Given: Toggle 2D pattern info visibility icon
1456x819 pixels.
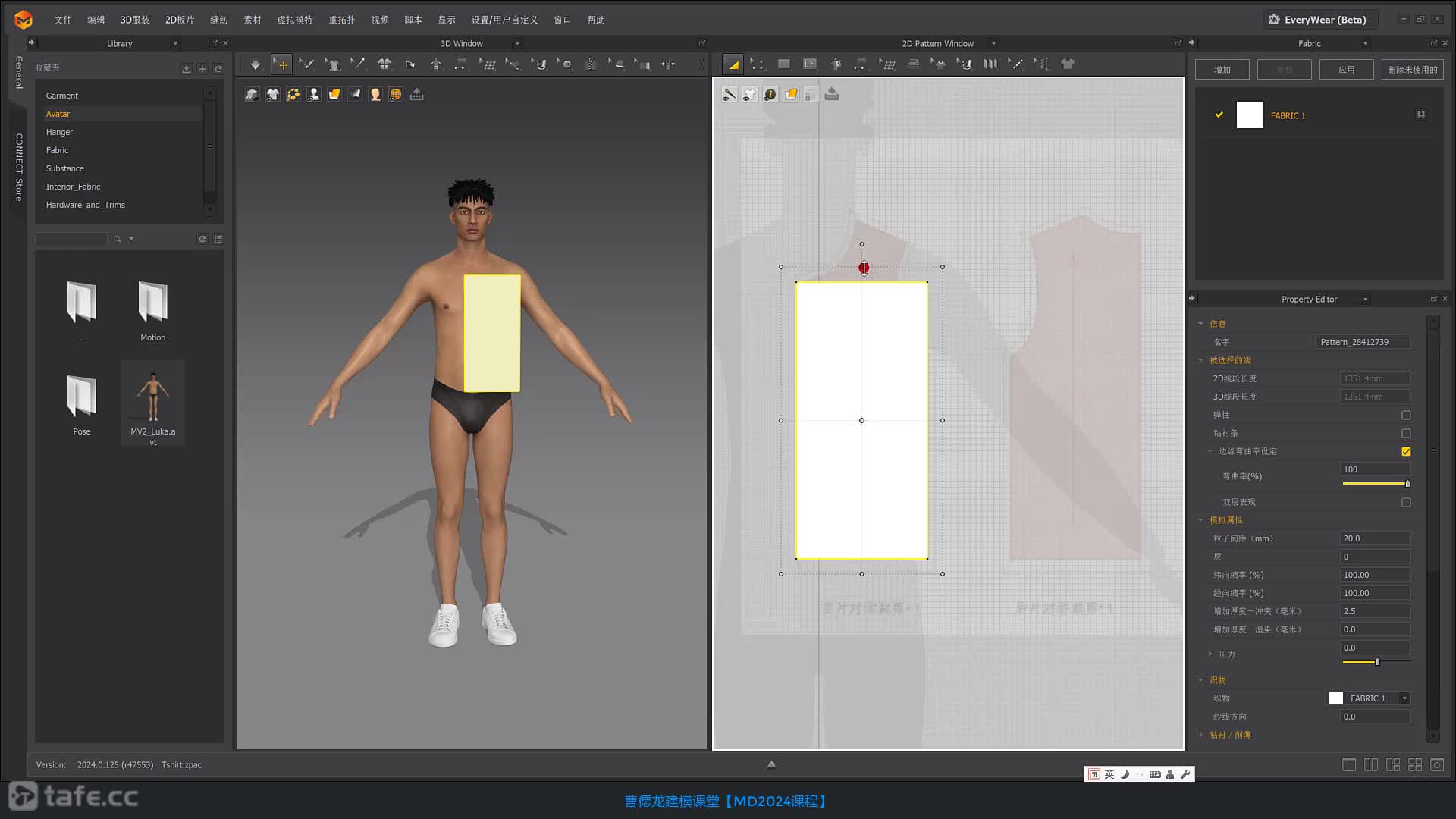Looking at the screenshot, I should tap(770, 94).
